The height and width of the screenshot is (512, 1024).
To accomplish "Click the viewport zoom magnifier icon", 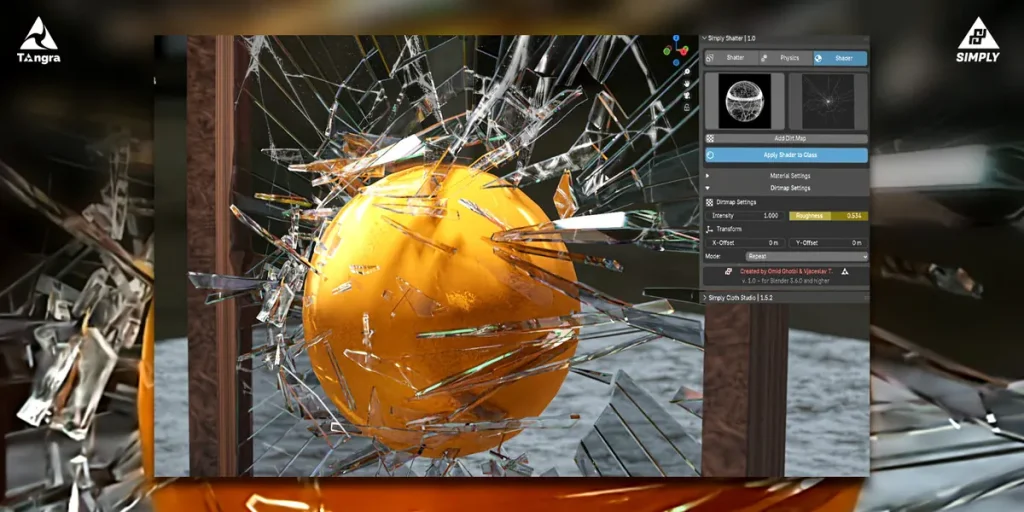I will pos(687,71).
